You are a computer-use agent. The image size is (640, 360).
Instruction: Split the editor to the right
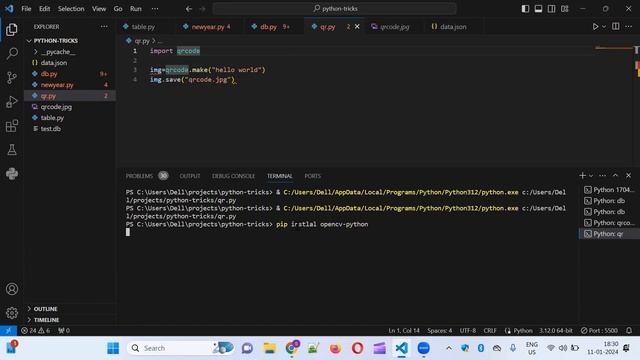[x=616, y=27]
